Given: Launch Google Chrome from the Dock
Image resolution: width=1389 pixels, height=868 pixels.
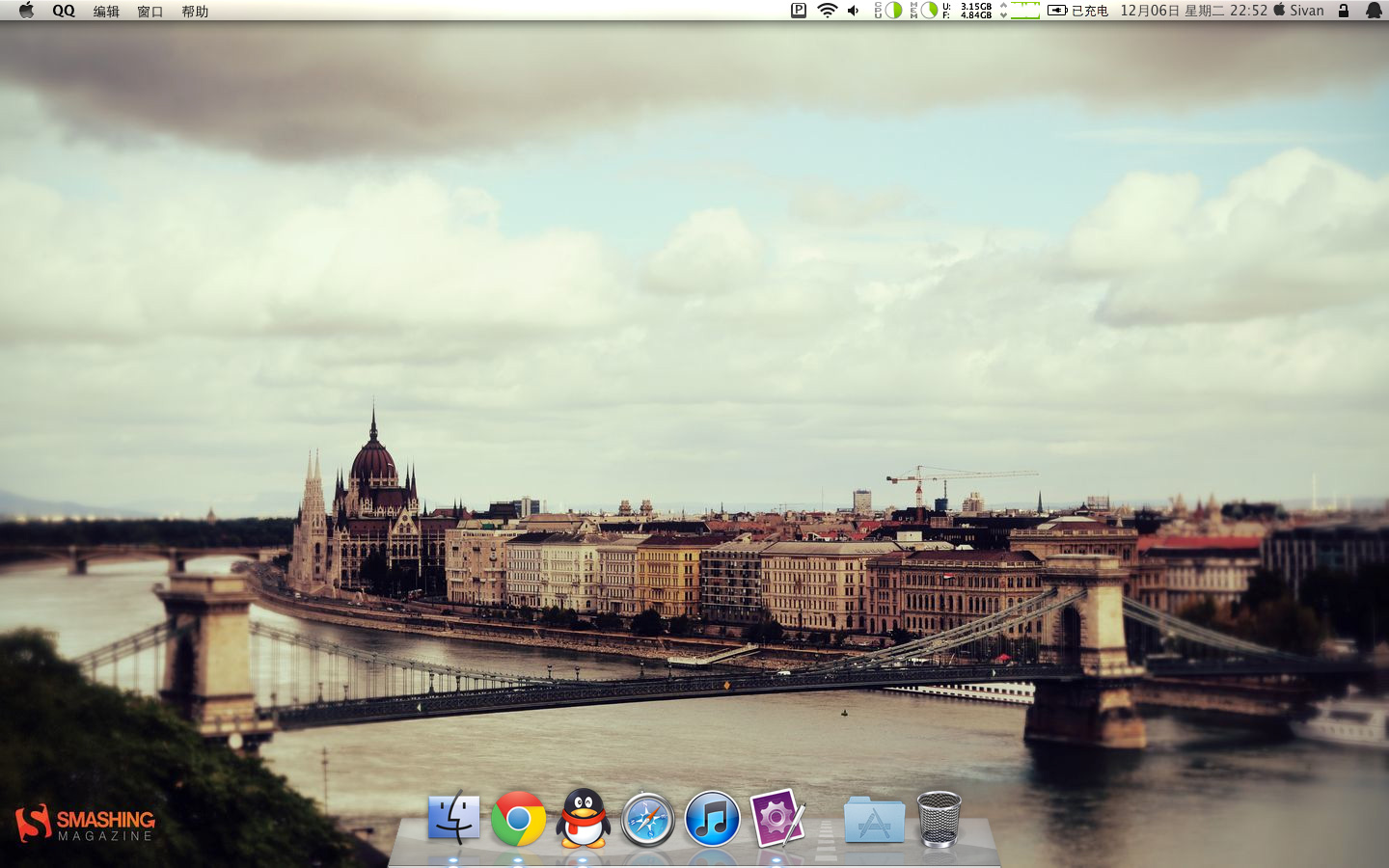Looking at the screenshot, I should pyautogui.click(x=518, y=819).
